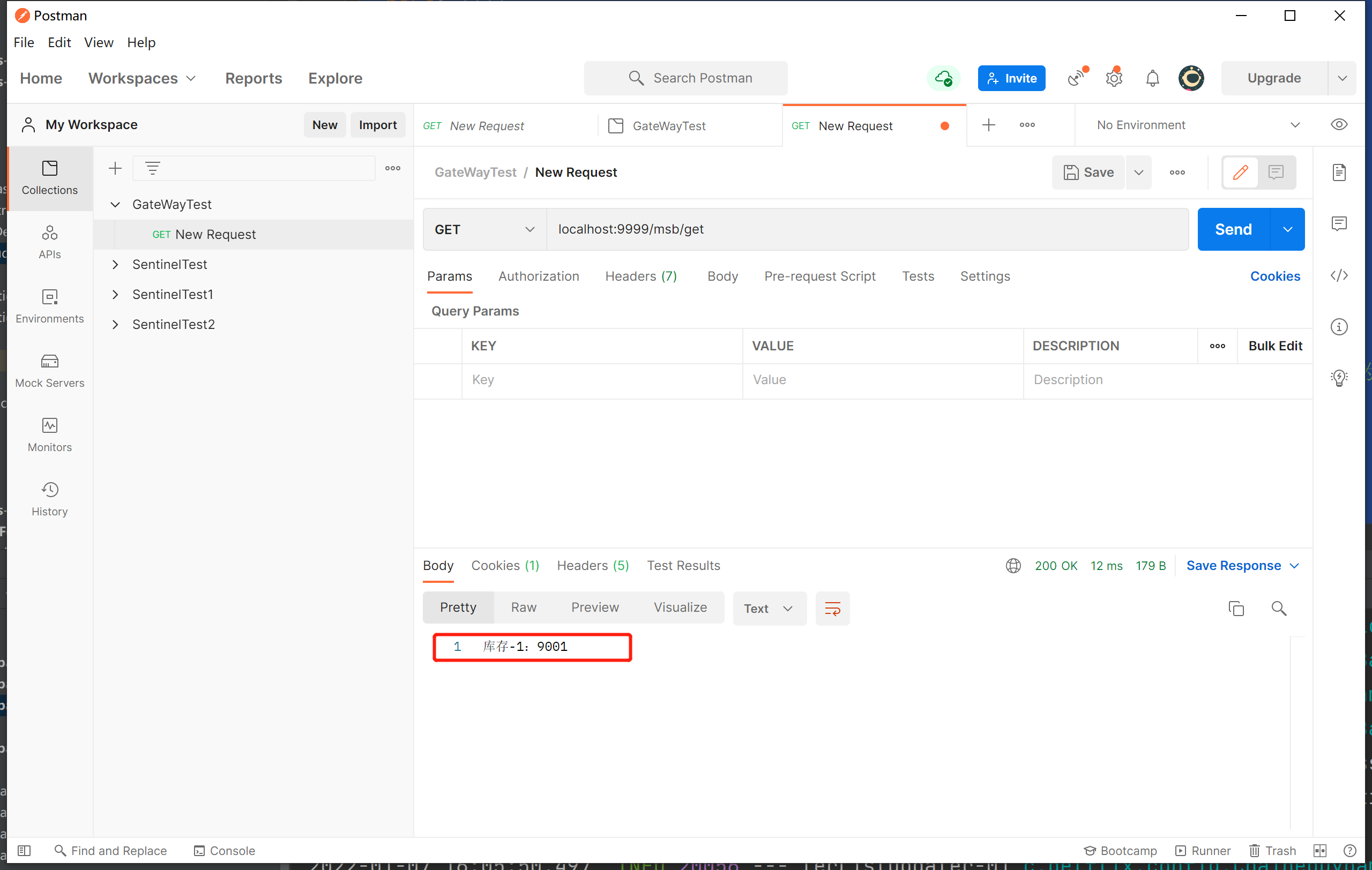Open the Text format dropdown

tap(769, 609)
